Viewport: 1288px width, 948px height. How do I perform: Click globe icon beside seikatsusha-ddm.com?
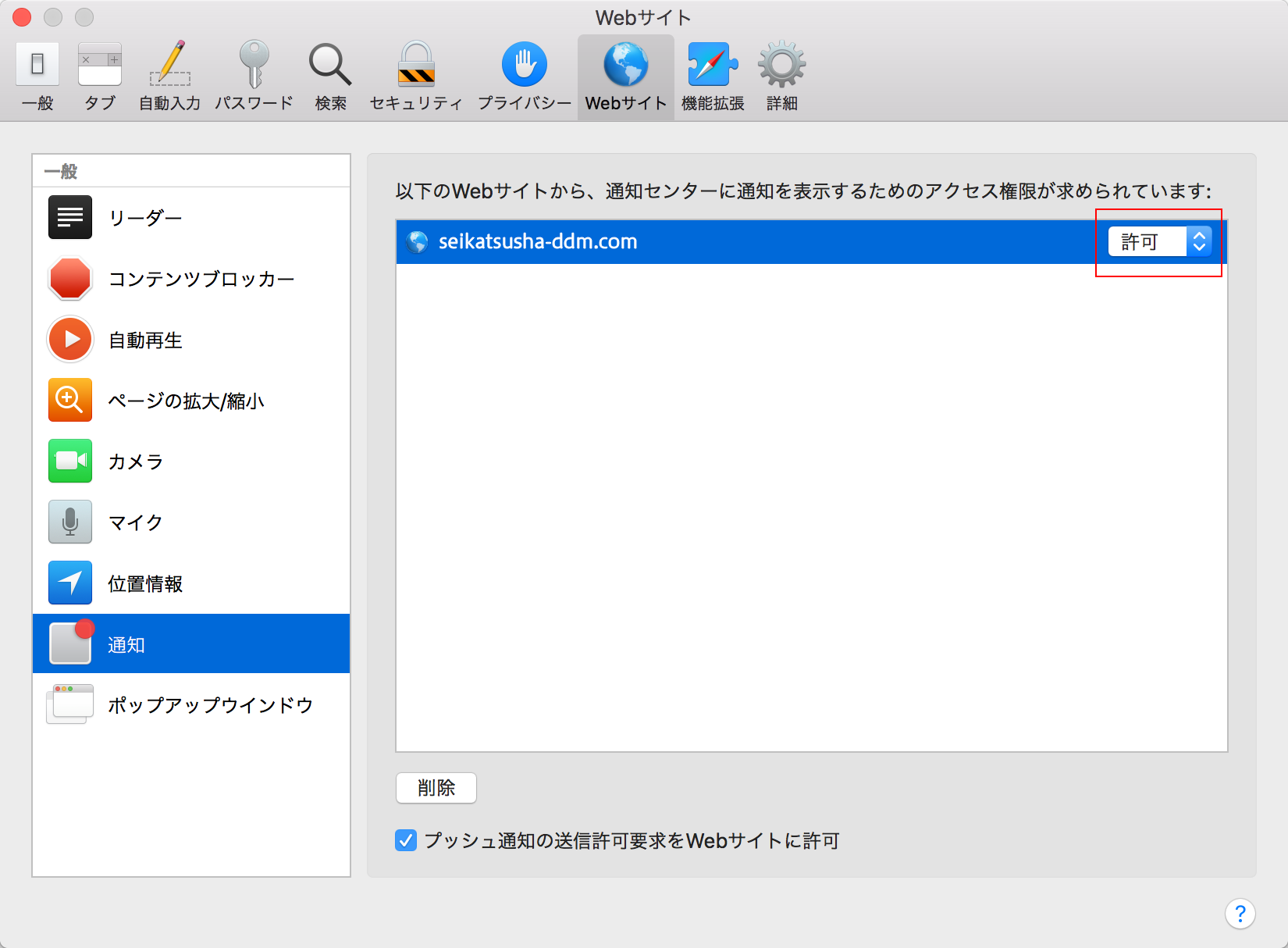[x=418, y=242]
